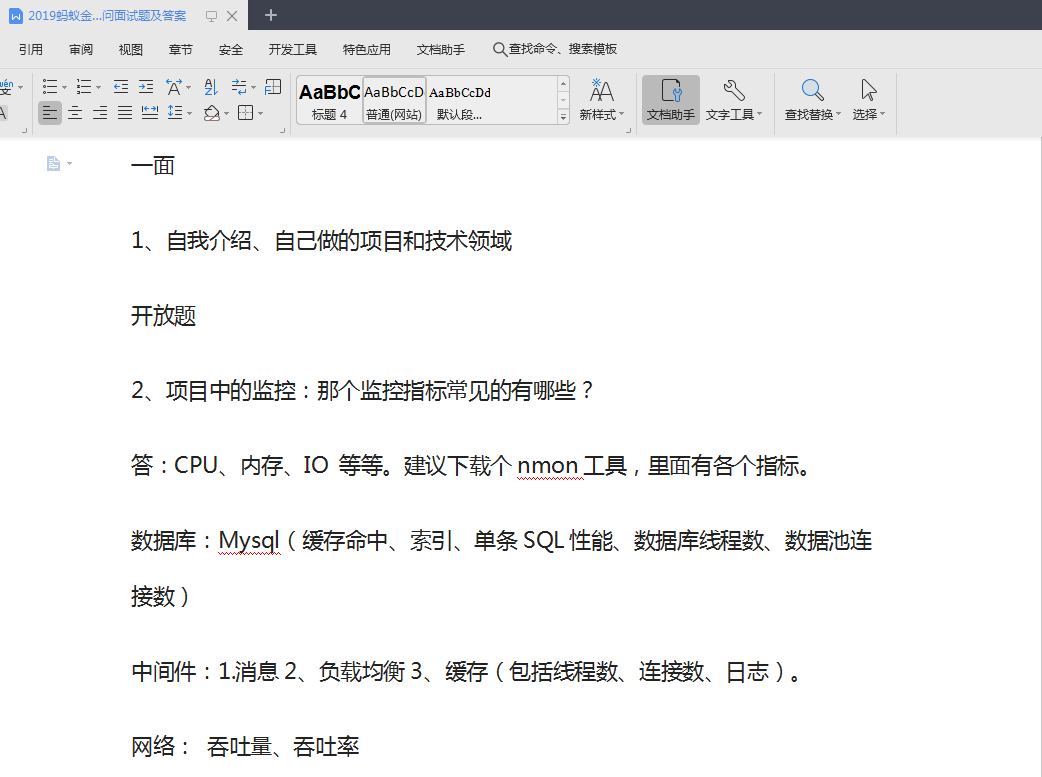Viewport: 1042px width, 777px height.
Task: Apply the 普通(网站) style
Action: coord(393,100)
